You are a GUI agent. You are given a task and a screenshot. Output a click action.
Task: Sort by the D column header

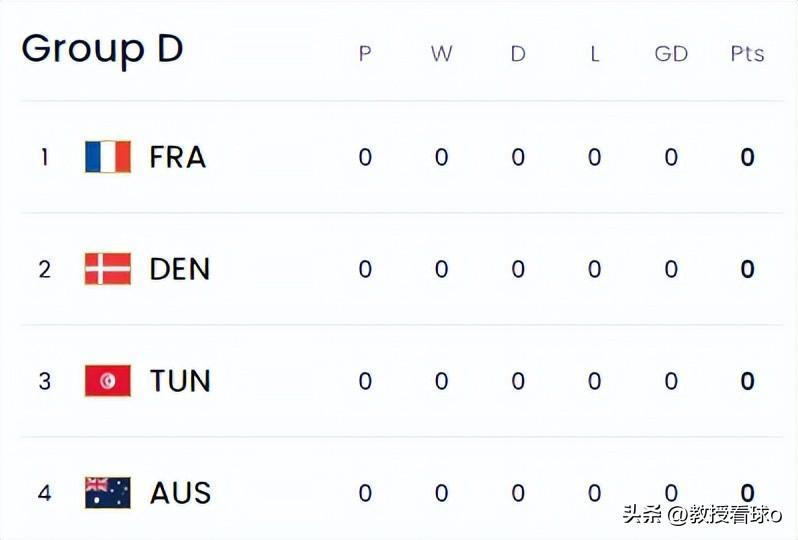pos(518,53)
